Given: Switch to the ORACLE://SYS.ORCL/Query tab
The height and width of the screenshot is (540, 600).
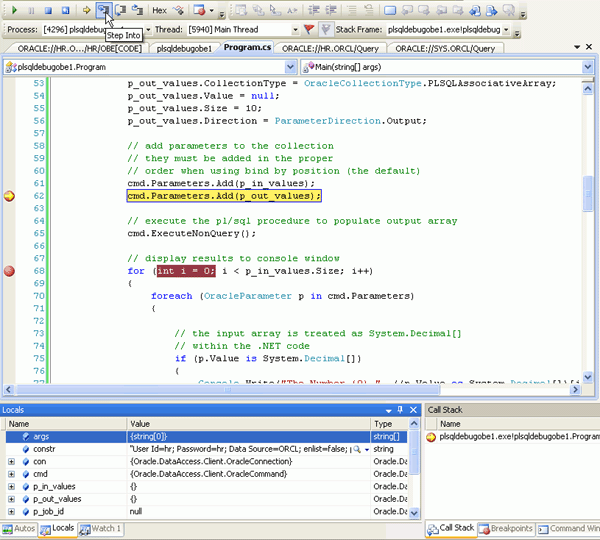Looking at the screenshot, I should pyautogui.click(x=443, y=48).
